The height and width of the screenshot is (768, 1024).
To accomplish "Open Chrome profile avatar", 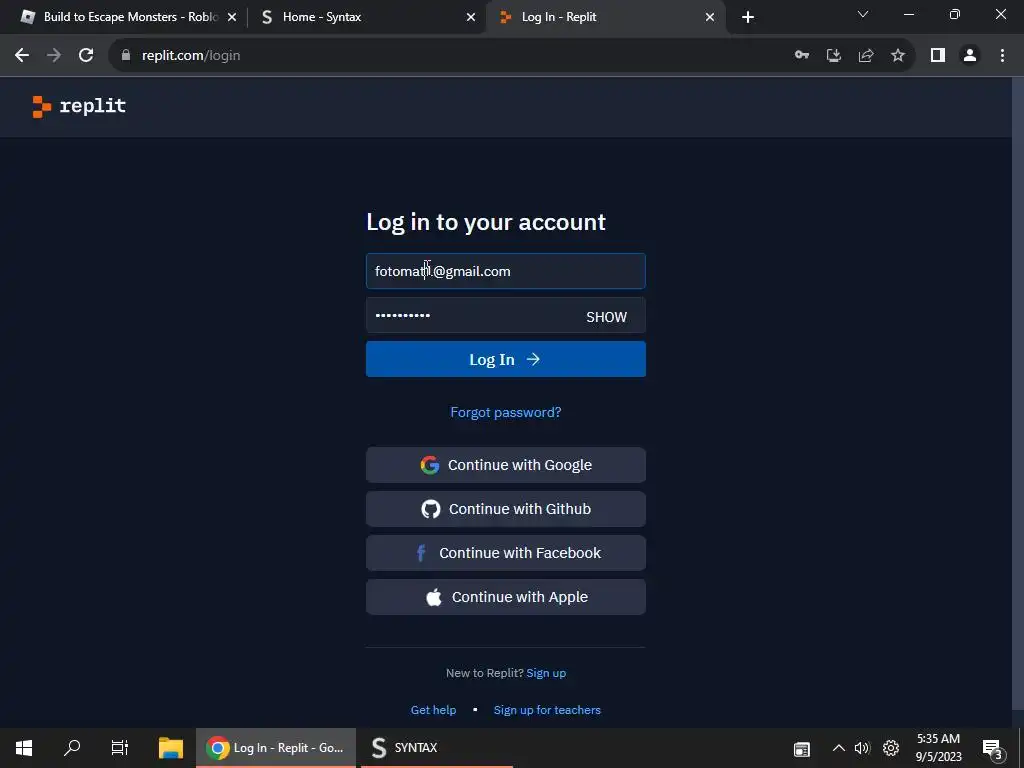I will tap(970, 56).
